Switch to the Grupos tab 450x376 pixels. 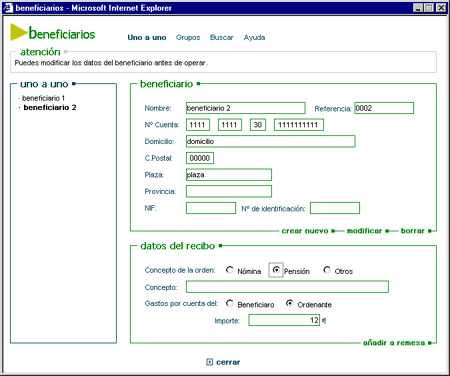tap(188, 38)
